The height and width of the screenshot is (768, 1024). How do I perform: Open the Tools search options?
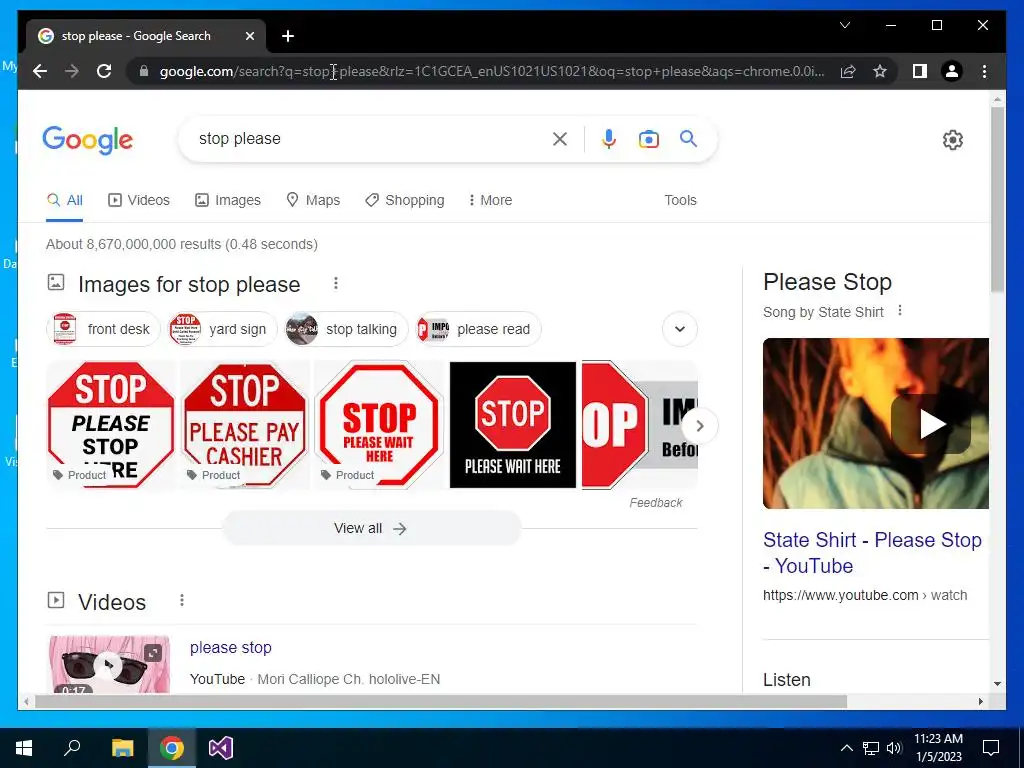[680, 200]
